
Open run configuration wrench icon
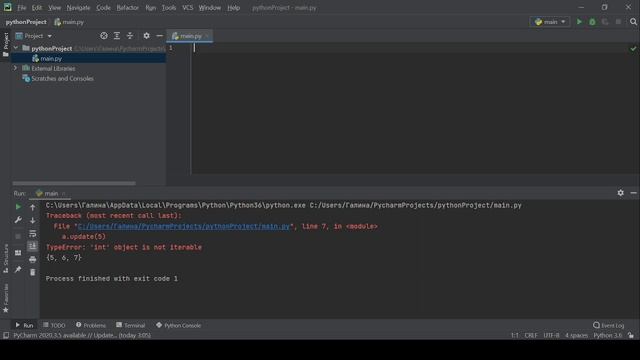coord(18,220)
